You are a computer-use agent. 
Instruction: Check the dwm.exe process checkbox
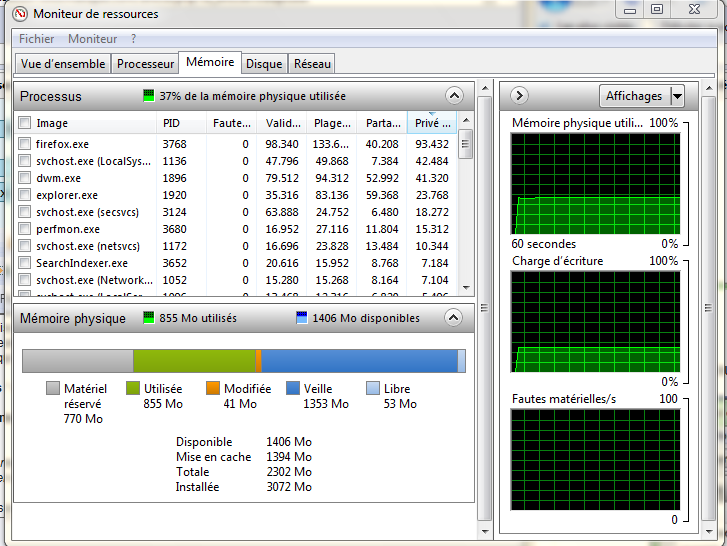click(x=25, y=178)
